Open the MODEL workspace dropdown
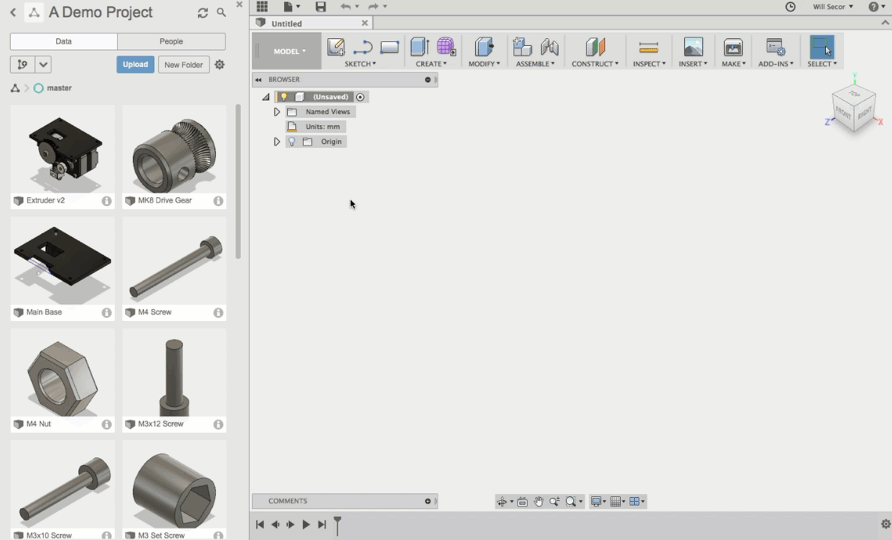Image resolution: width=892 pixels, height=540 pixels. tap(290, 51)
